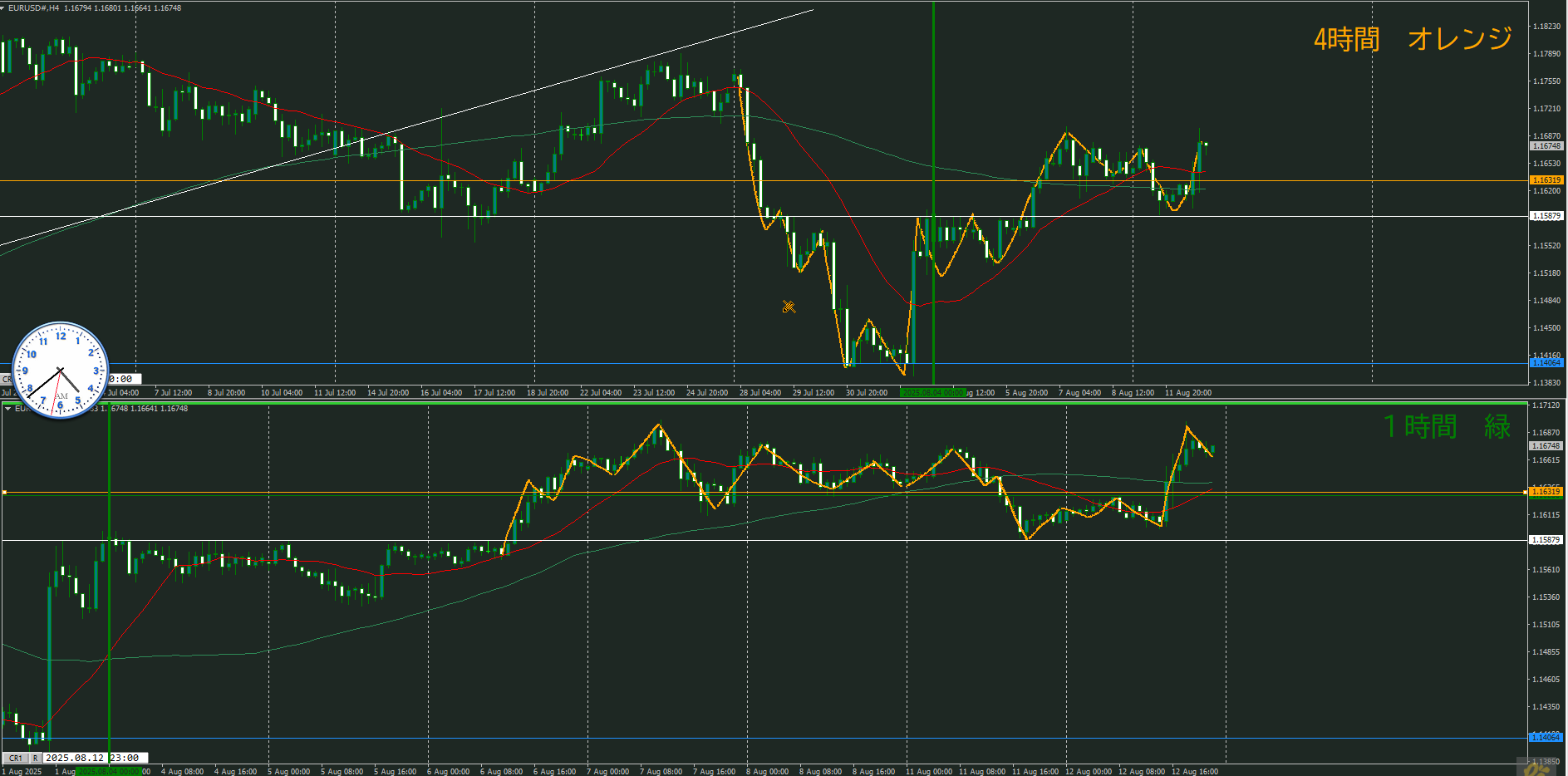Click the 1.18230 price scale label

pyautogui.click(x=1546, y=27)
